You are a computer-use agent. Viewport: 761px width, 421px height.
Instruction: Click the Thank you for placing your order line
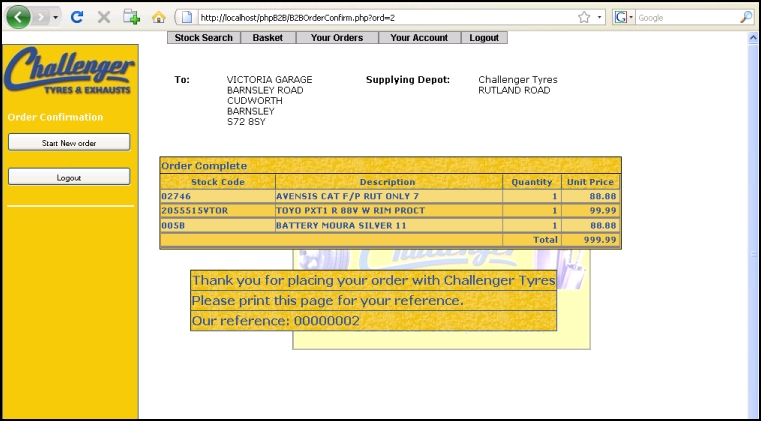(373, 280)
